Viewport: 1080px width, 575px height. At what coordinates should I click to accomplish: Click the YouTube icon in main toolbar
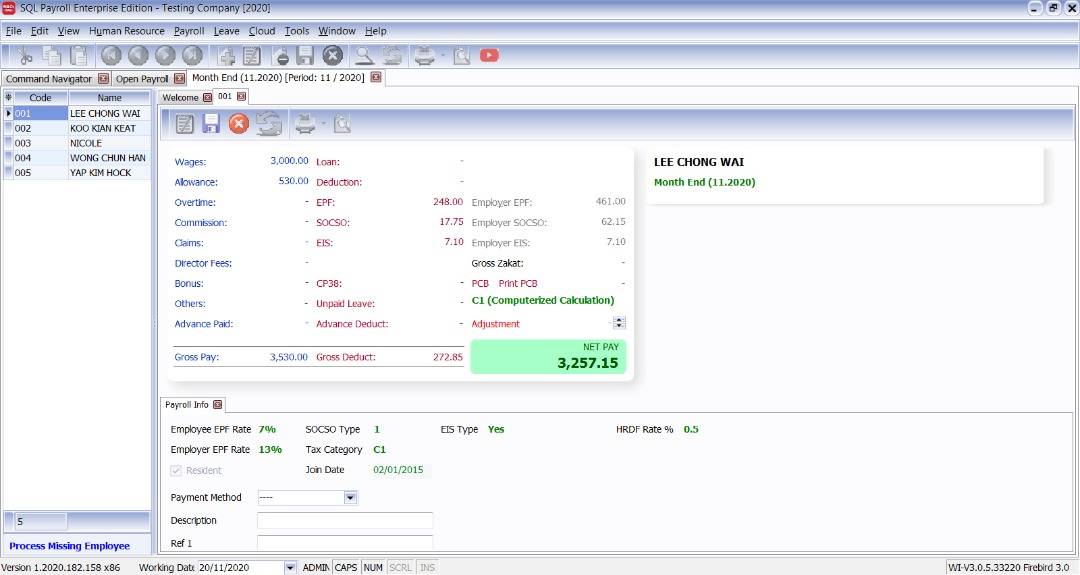pyautogui.click(x=489, y=55)
